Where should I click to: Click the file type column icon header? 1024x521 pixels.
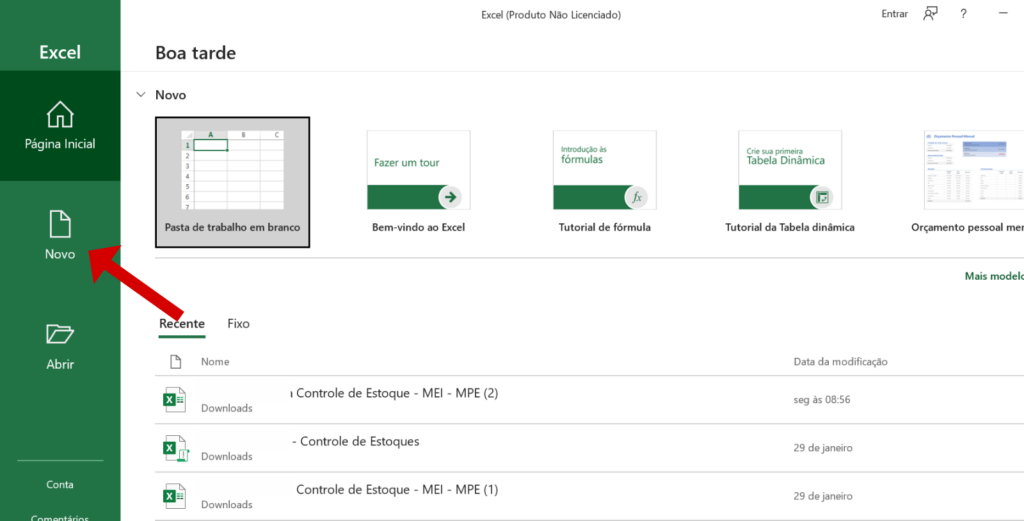pyautogui.click(x=175, y=362)
